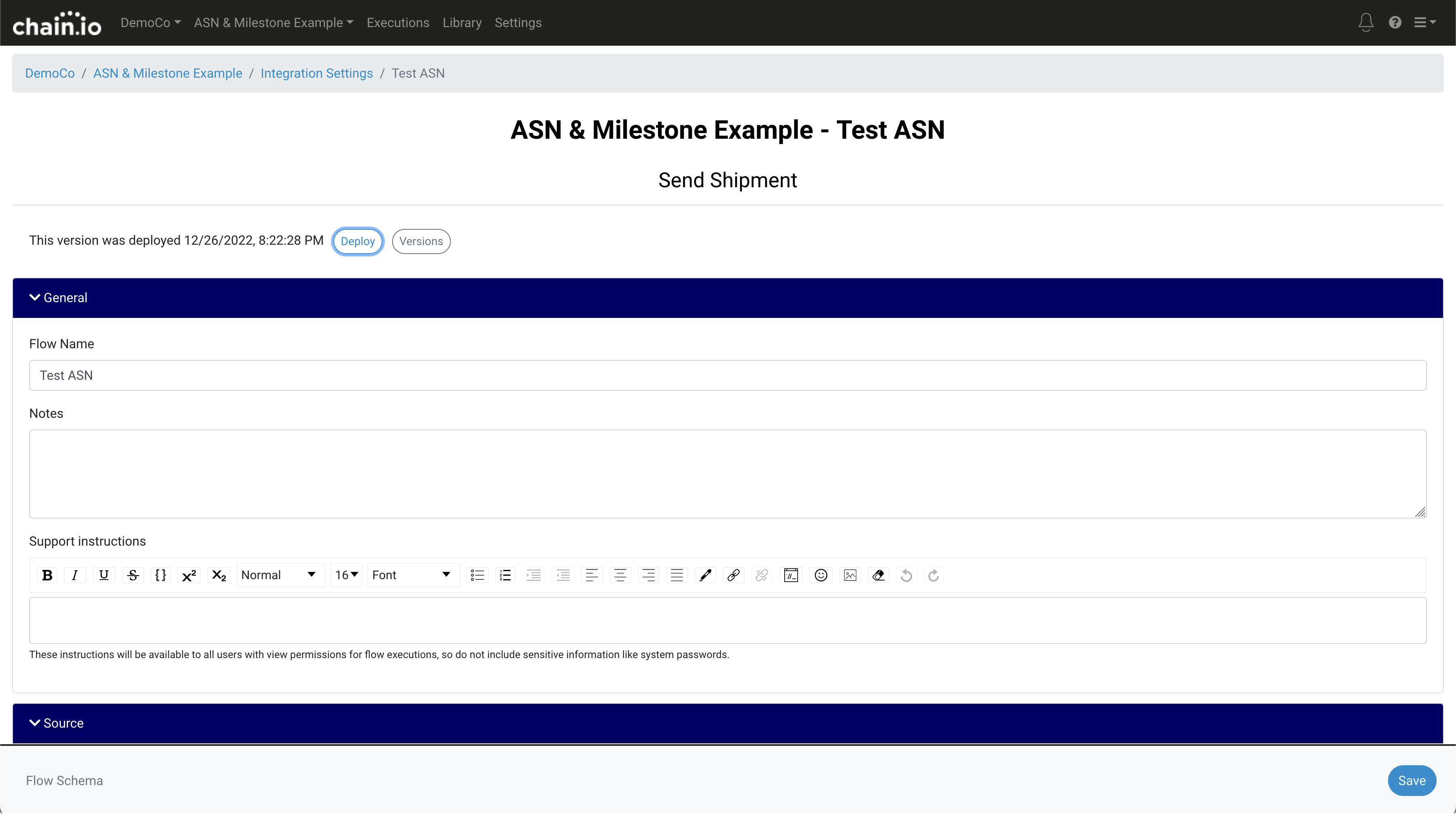Click the eraser remove-formatting icon
Screen dimensions: 1456x815
[878, 575]
